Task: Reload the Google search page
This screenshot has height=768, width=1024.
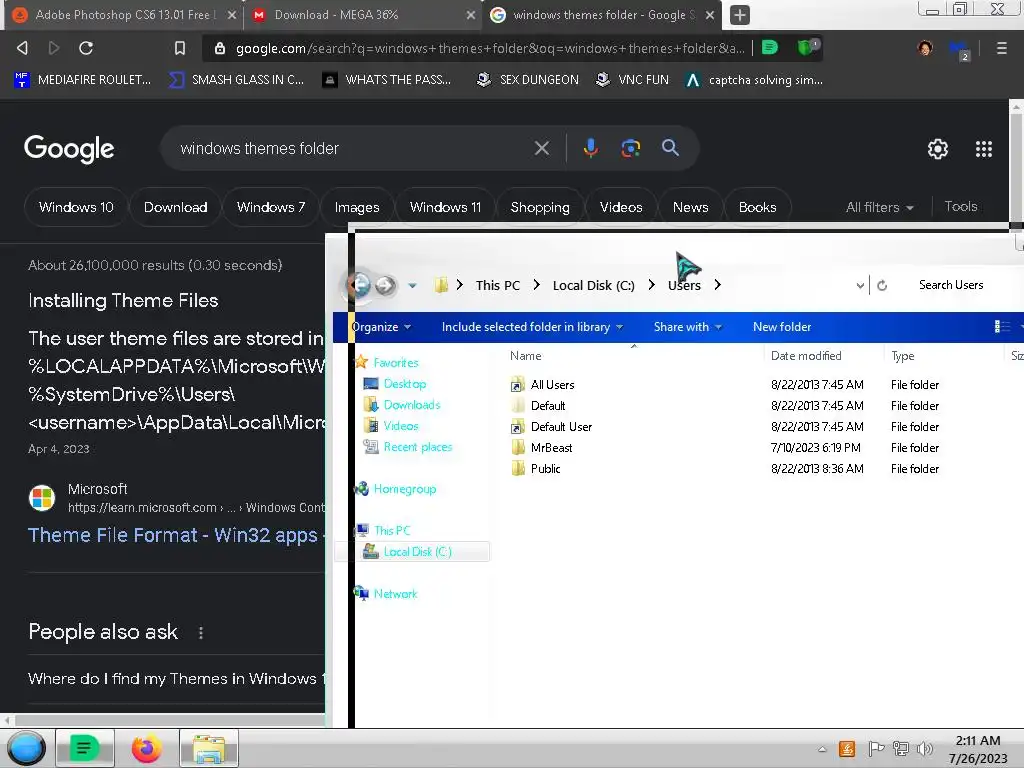Action: coord(86,48)
